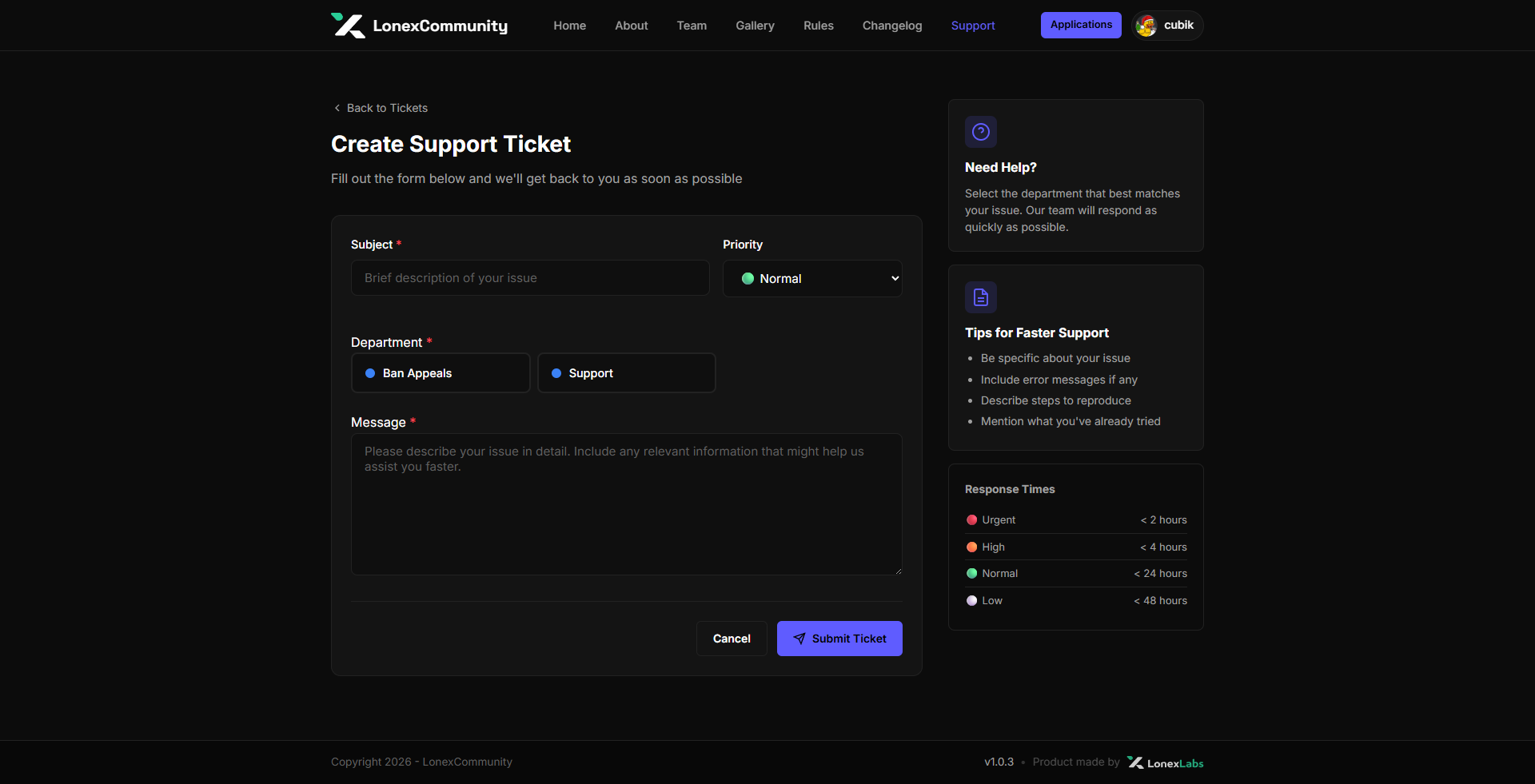The height and width of the screenshot is (784, 1535).
Task: Click Support in the top navigation
Action: tap(973, 26)
